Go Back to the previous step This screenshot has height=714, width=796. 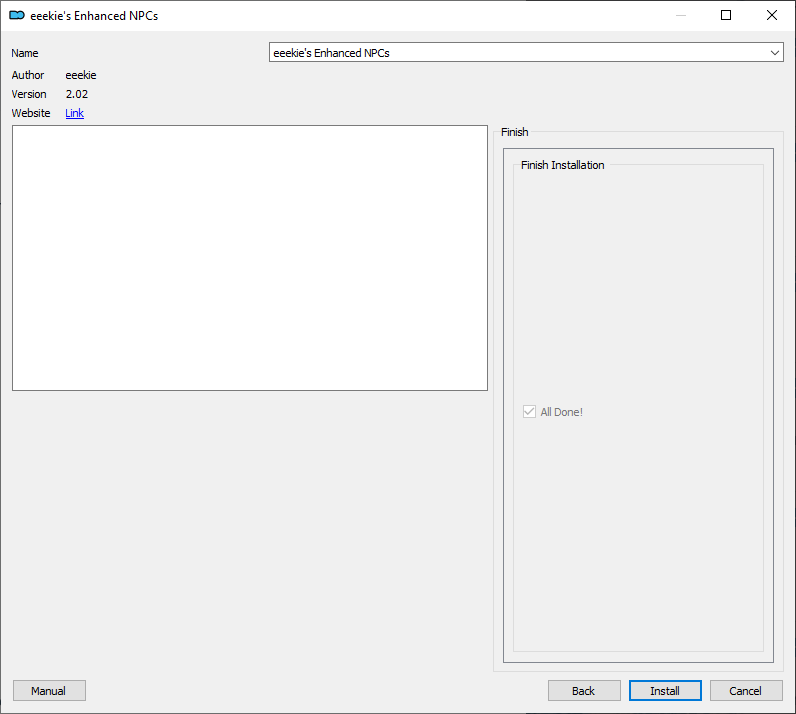[584, 691]
